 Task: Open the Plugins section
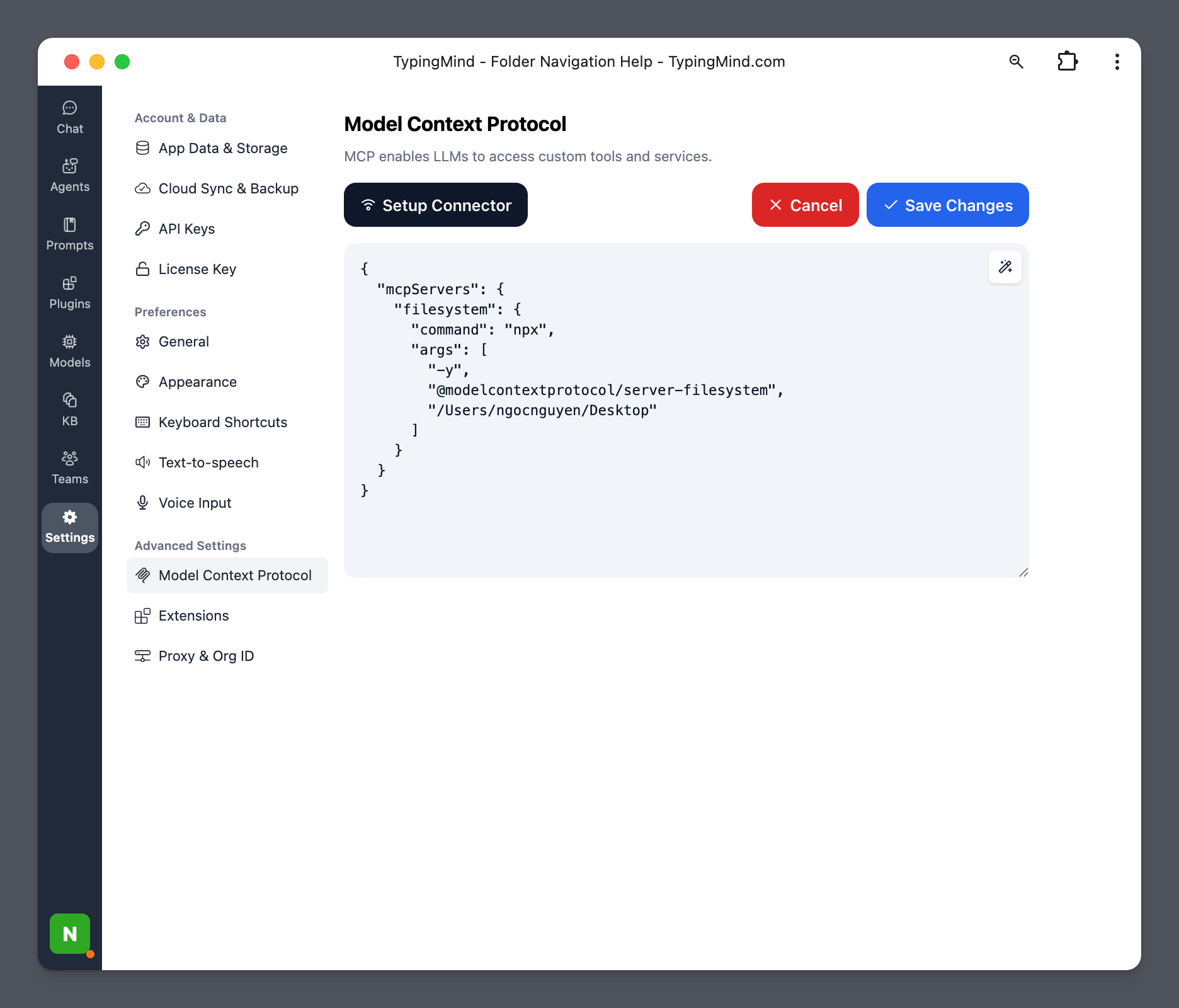[70, 293]
